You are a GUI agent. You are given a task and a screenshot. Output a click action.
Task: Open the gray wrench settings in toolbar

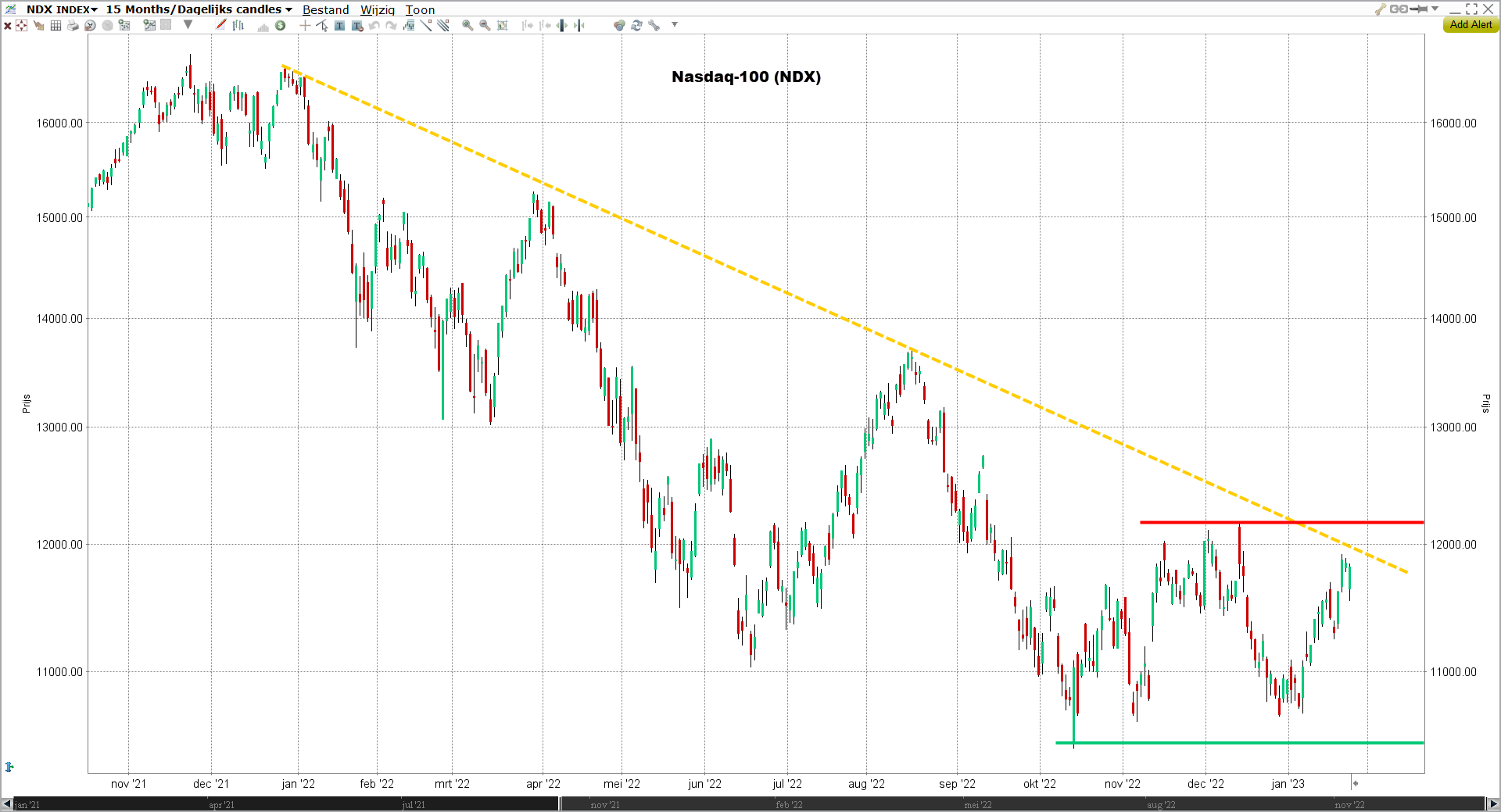tap(654, 26)
